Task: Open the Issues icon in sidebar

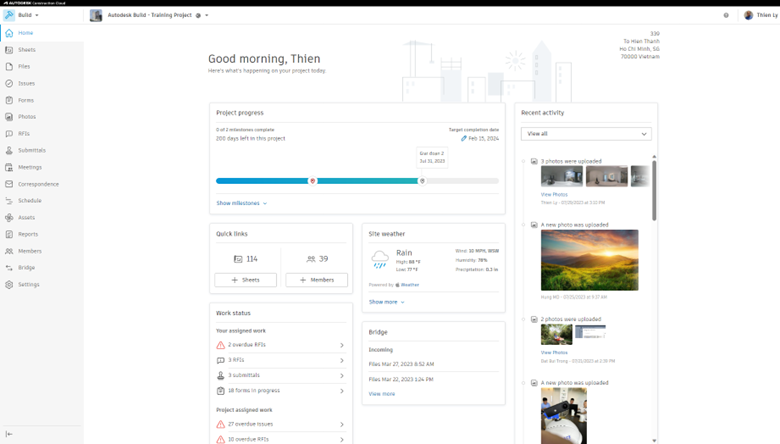Action: 9,84
